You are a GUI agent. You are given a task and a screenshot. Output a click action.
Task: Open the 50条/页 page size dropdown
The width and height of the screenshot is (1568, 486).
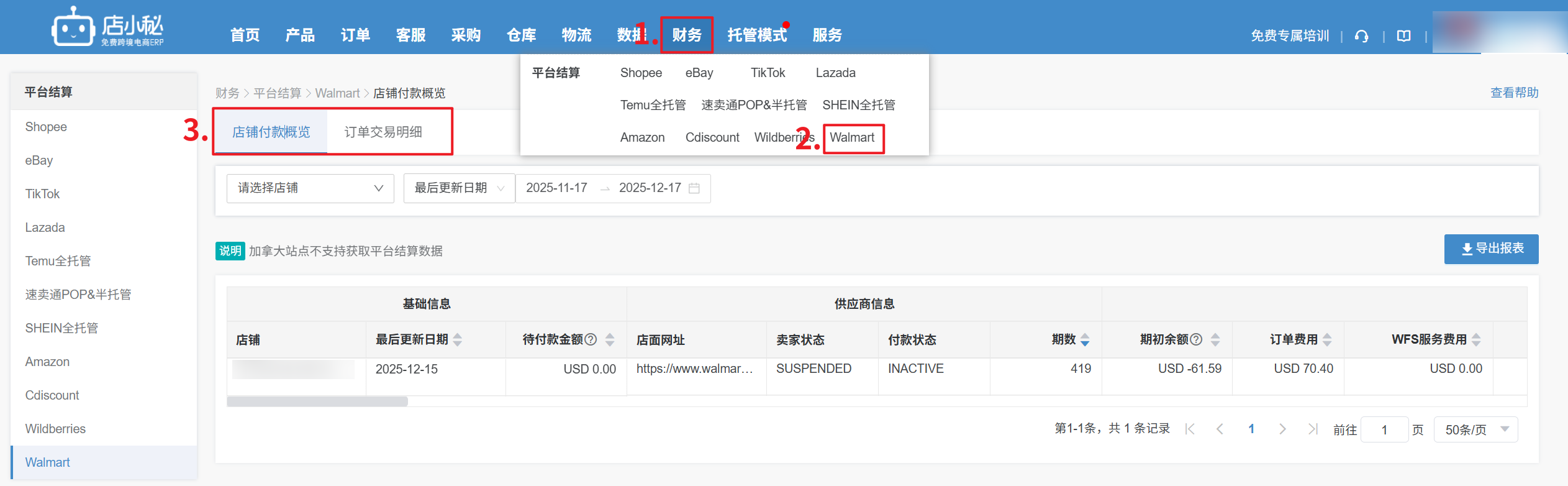coord(1475,429)
